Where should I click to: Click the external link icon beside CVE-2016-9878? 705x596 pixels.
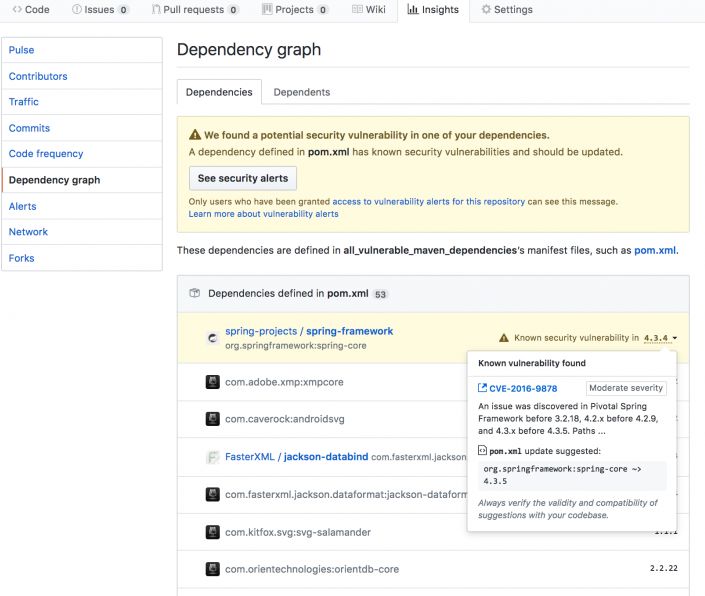tap(483, 388)
